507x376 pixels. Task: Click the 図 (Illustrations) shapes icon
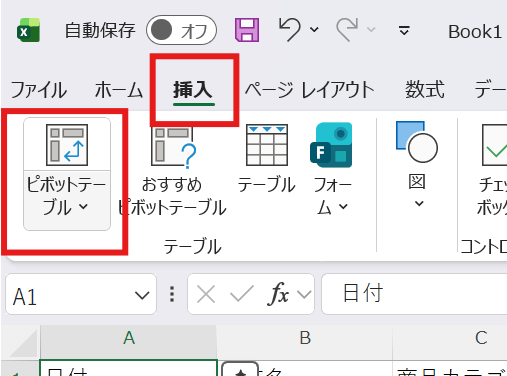pyautogui.click(x=417, y=142)
